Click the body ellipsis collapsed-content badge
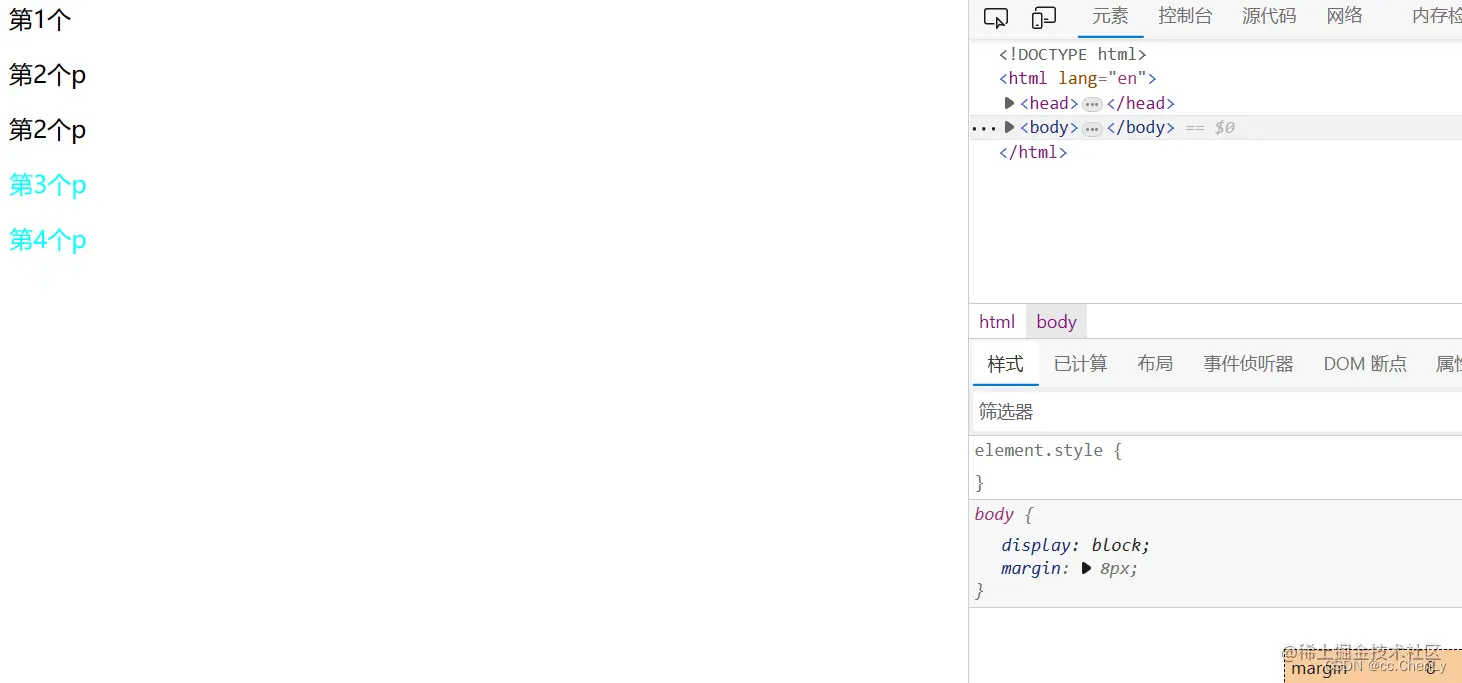Viewport: 1462px width, 683px height. pyautogui.click(x=1092, y=128)
